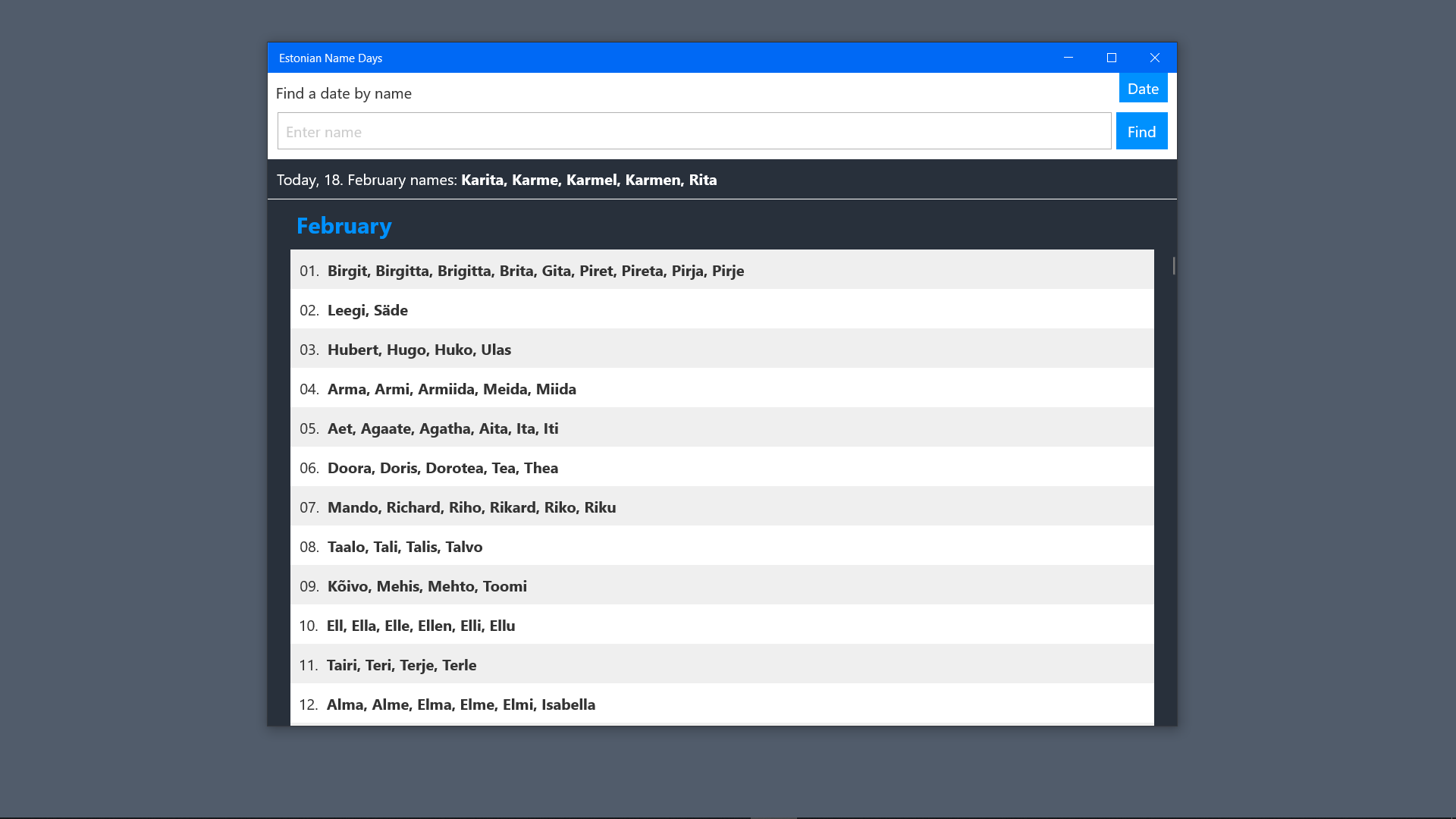Close the Estonian Name Days window
Screen dimensions: 1456x819
[x=1155, y=58]
